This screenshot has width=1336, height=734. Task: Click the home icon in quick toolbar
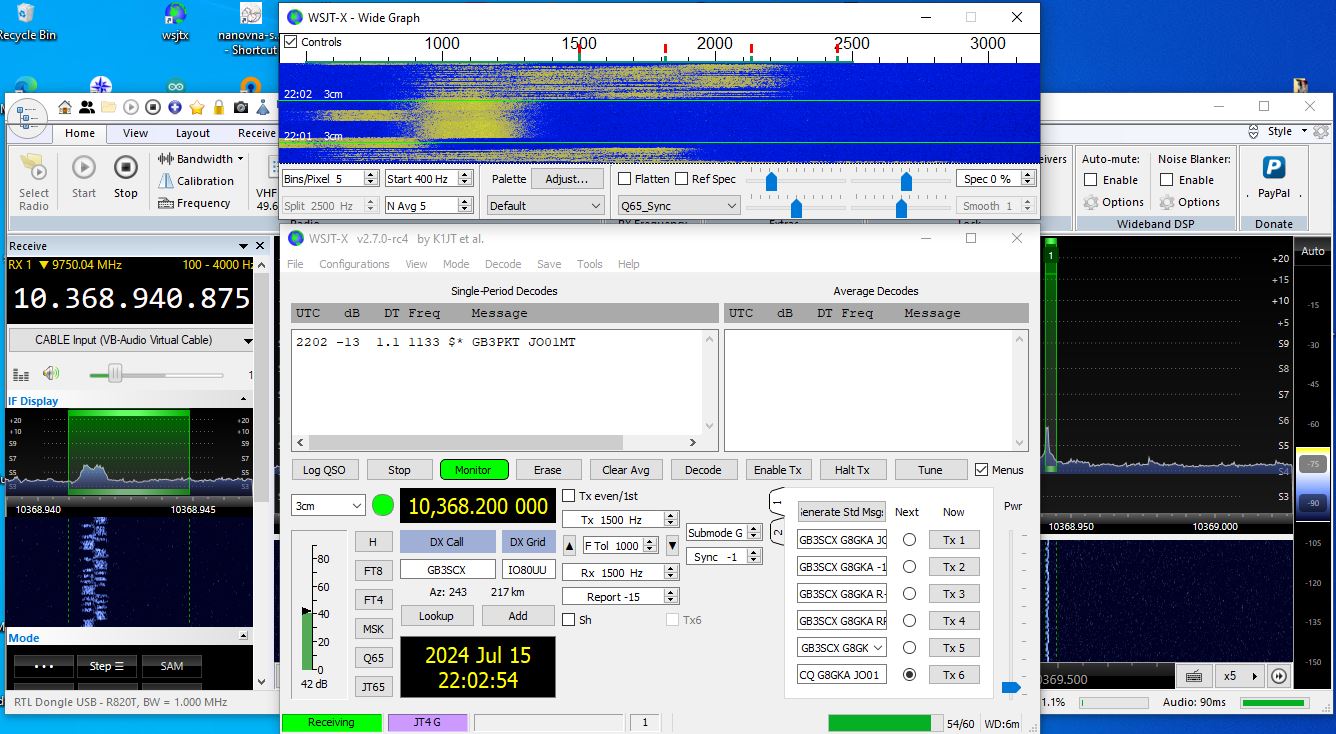[65, 107]
